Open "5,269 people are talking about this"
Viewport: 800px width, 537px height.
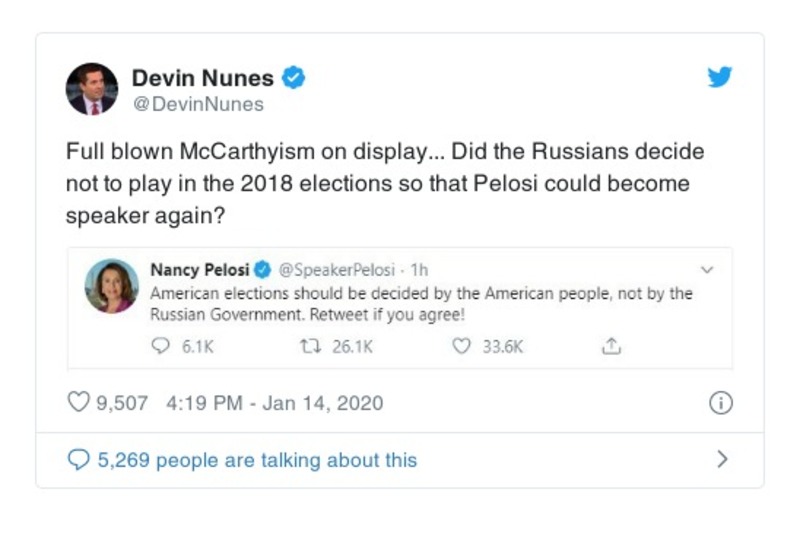click(256, 460)
